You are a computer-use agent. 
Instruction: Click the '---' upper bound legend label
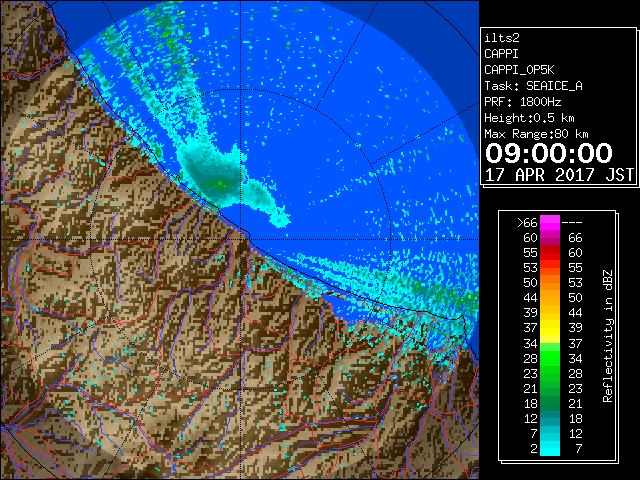(x=572, y=223)
